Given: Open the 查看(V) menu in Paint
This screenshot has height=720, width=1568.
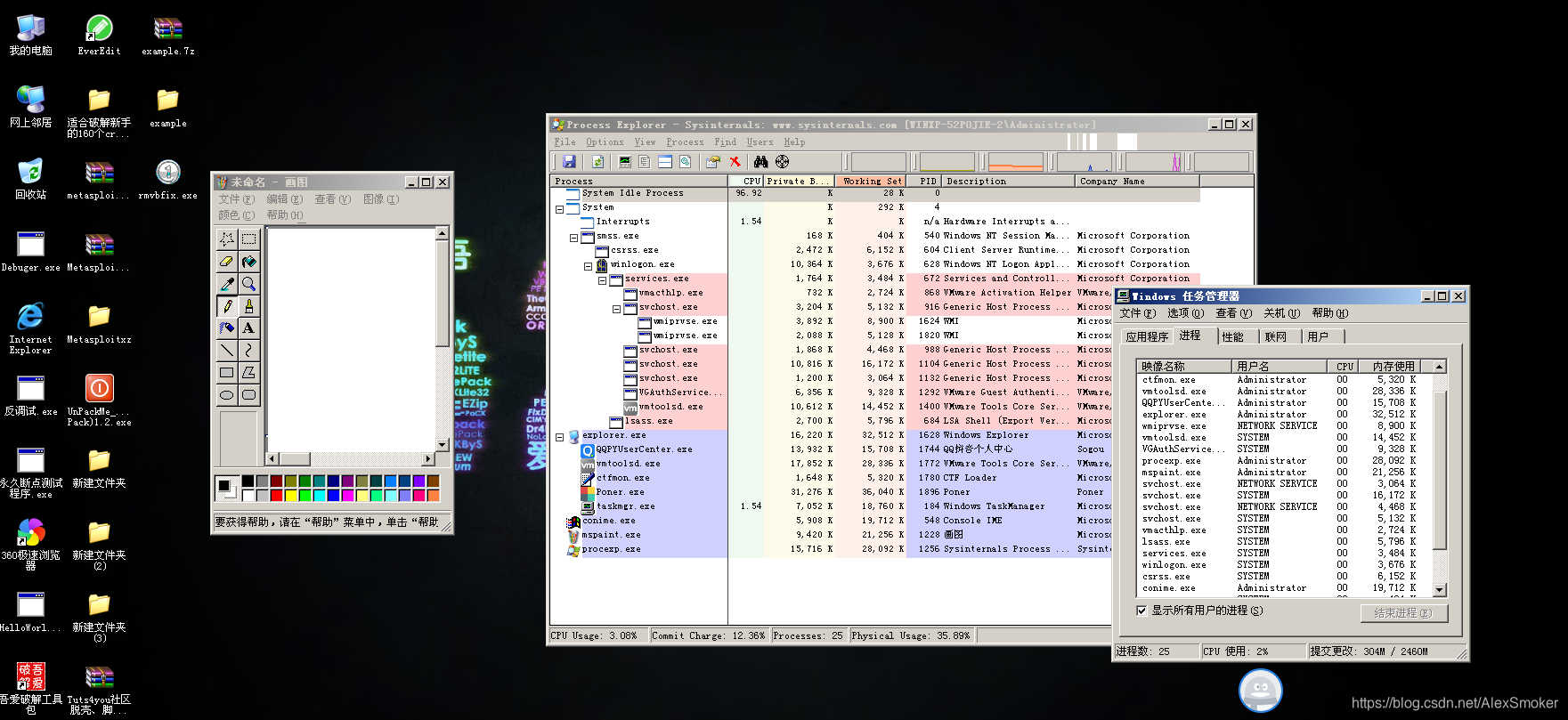Looking at the screenshot, I should point(332,199).
